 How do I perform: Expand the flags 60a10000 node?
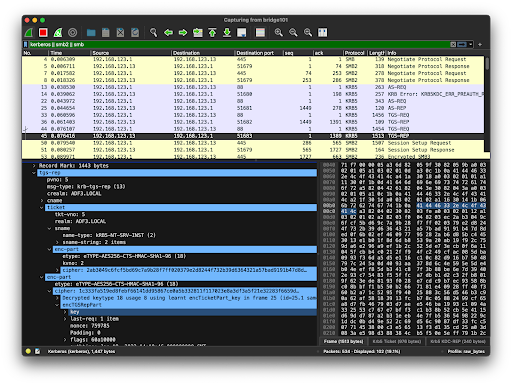pos(65,340)
